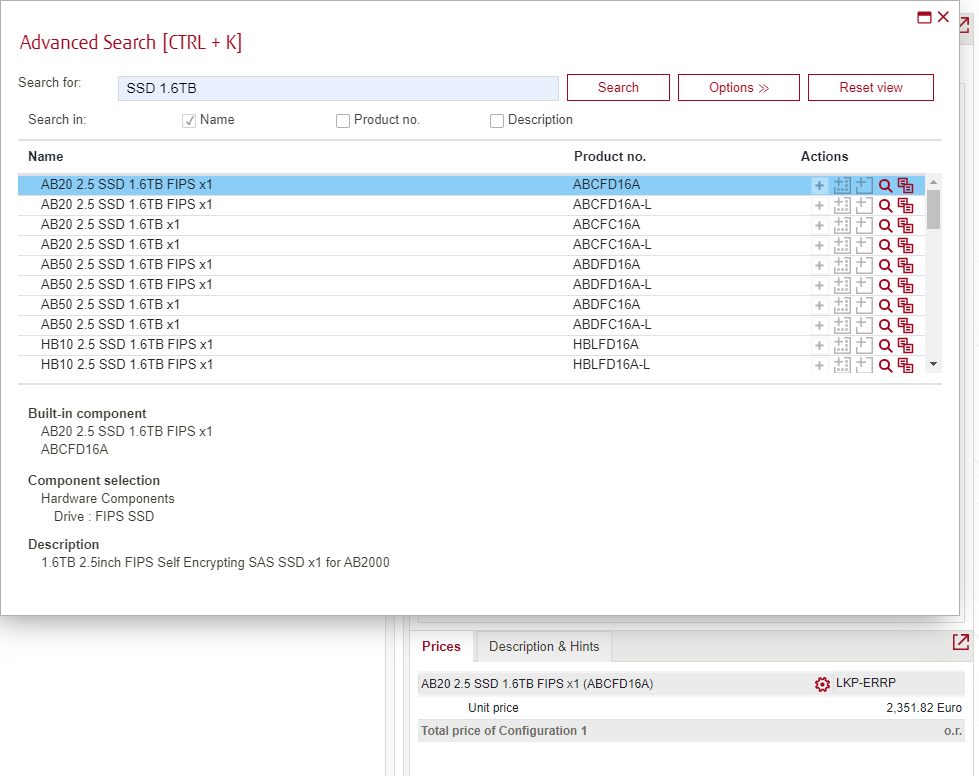Click the 2,351.82 Euro unit price
979x776 pixels.
[x=923, y=707]
